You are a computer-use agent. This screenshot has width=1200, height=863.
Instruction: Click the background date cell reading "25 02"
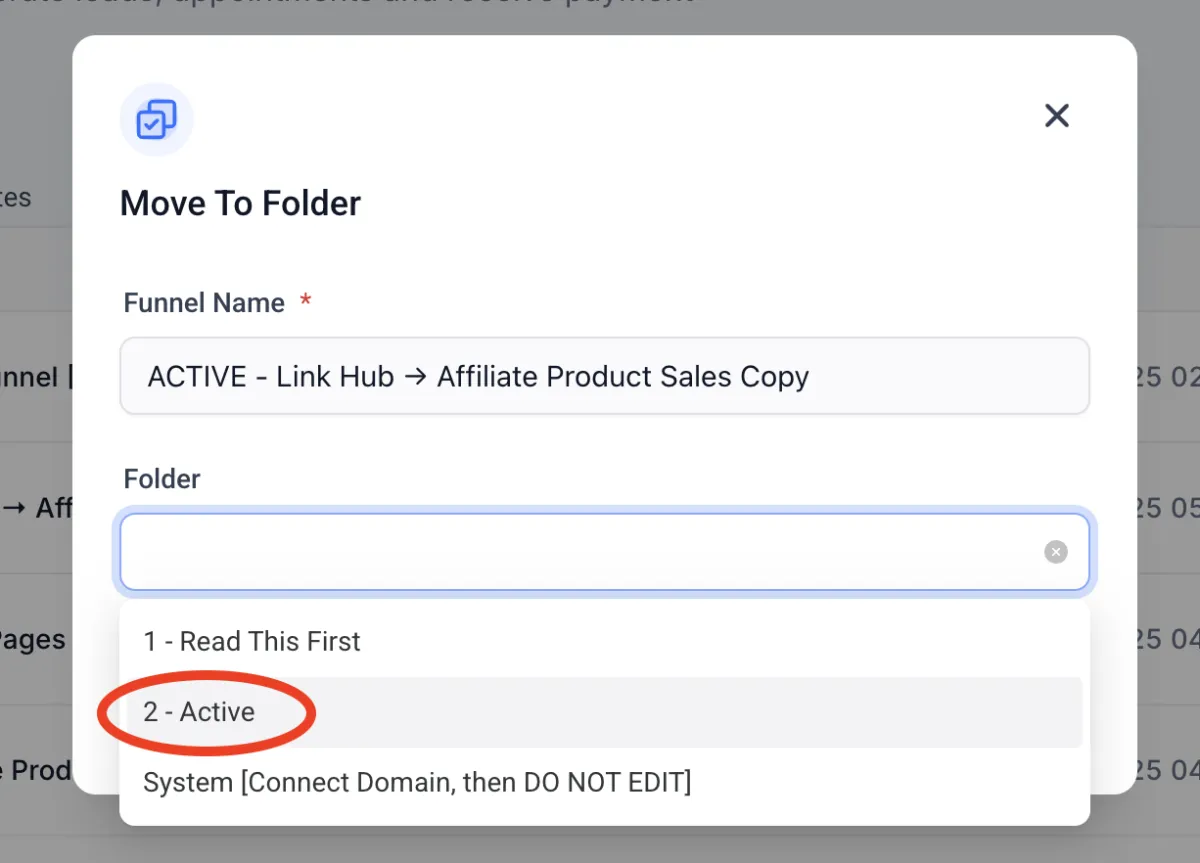click(1167, 377)
